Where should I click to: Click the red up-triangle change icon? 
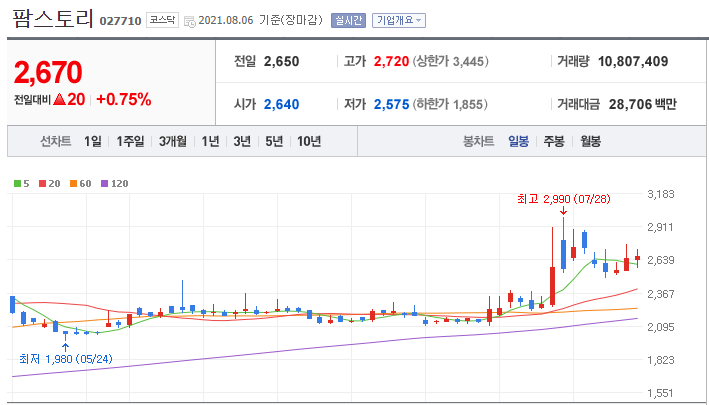60,99
